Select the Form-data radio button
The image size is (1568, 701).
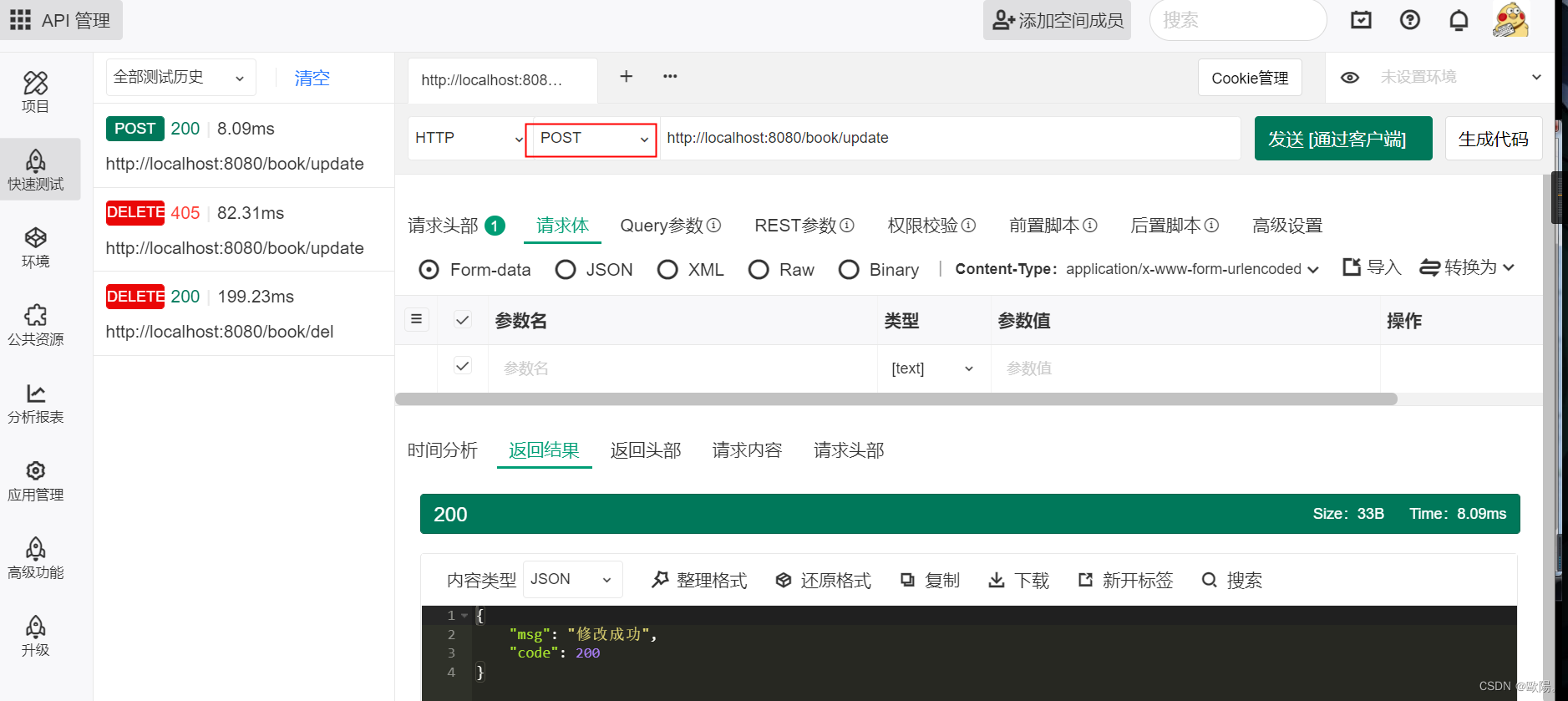pyautogui.click(x=429, y=269)
